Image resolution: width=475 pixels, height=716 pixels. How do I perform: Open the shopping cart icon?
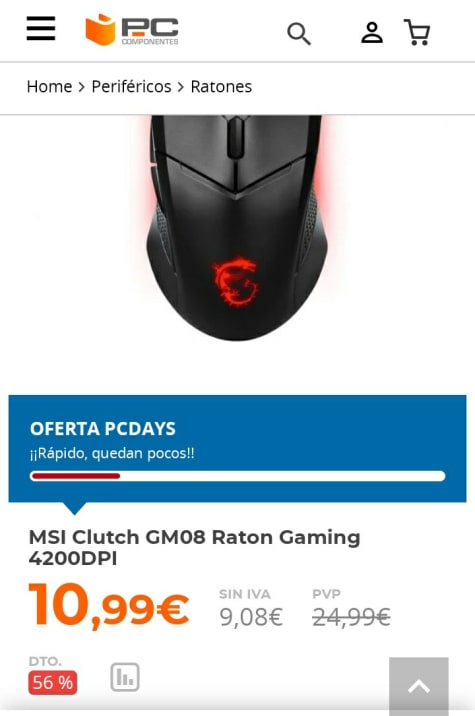coord(417,32)
